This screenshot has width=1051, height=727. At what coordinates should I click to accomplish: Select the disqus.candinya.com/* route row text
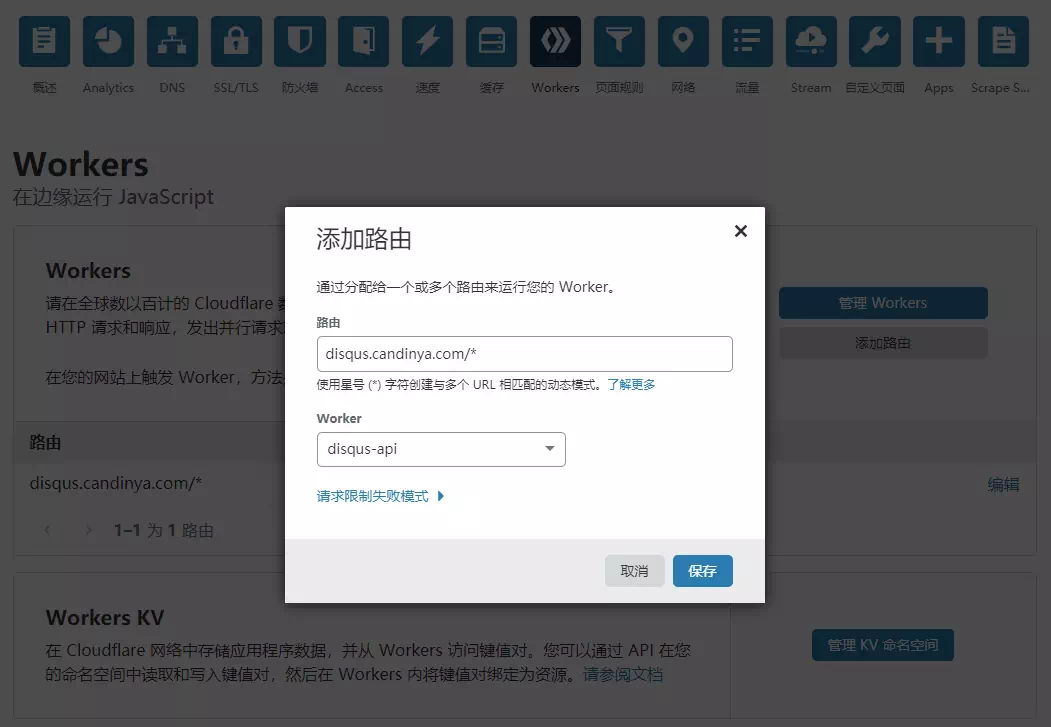(x=115, y=483)
